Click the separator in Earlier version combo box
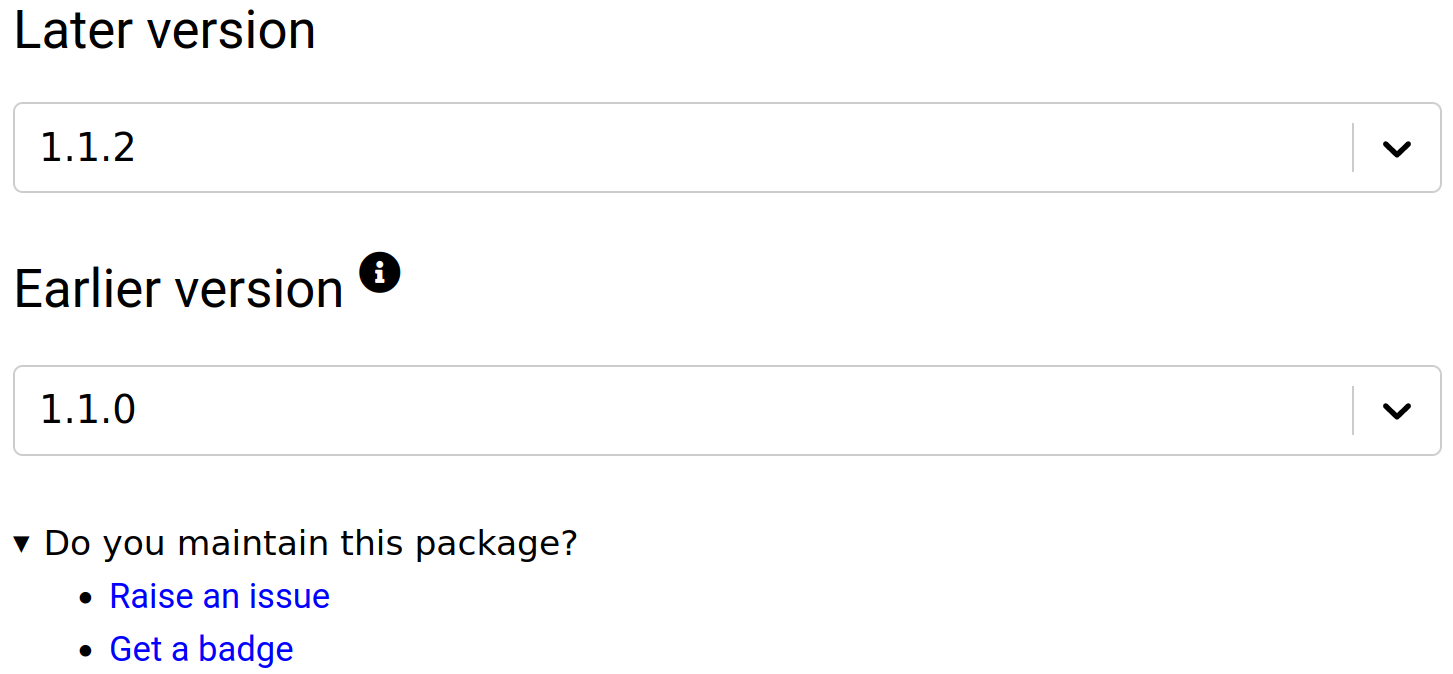 tap(1353, 410)
